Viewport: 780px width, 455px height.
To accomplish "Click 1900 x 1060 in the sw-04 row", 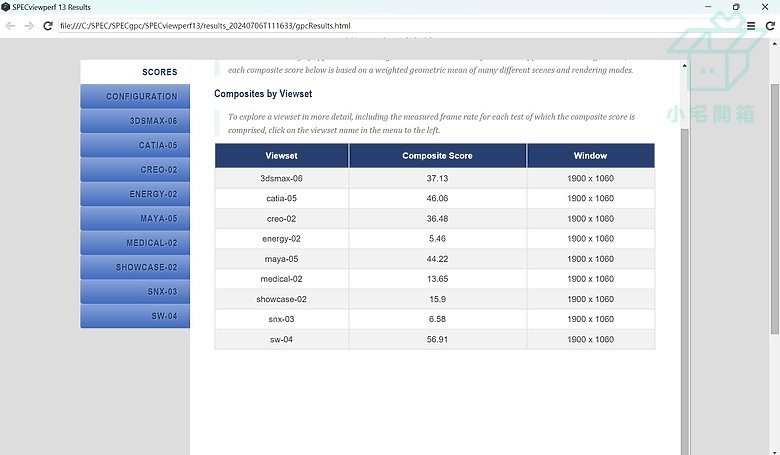I will [590, 340].
